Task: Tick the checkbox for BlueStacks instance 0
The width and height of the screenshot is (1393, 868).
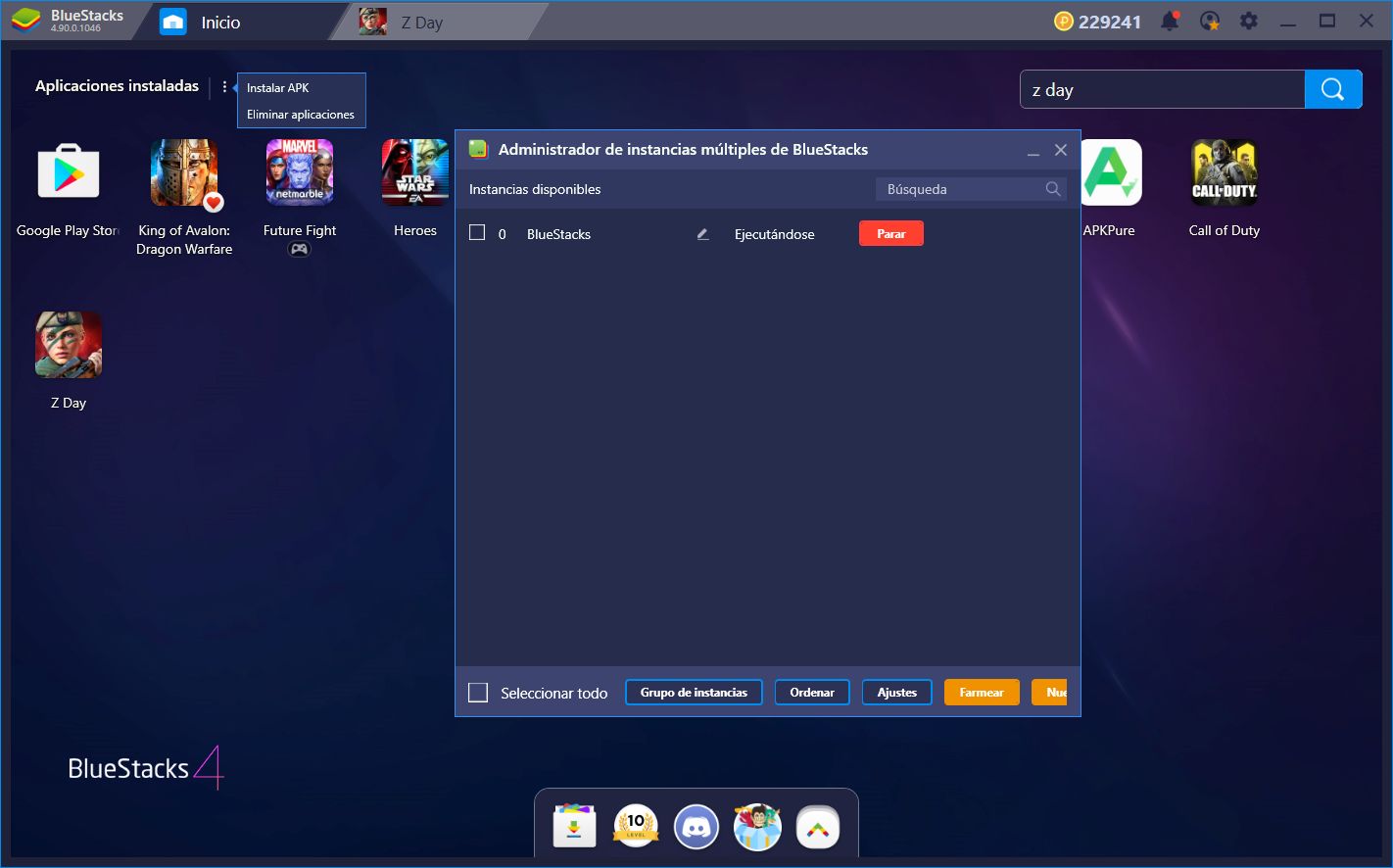Action: click(x=477, y=233)
